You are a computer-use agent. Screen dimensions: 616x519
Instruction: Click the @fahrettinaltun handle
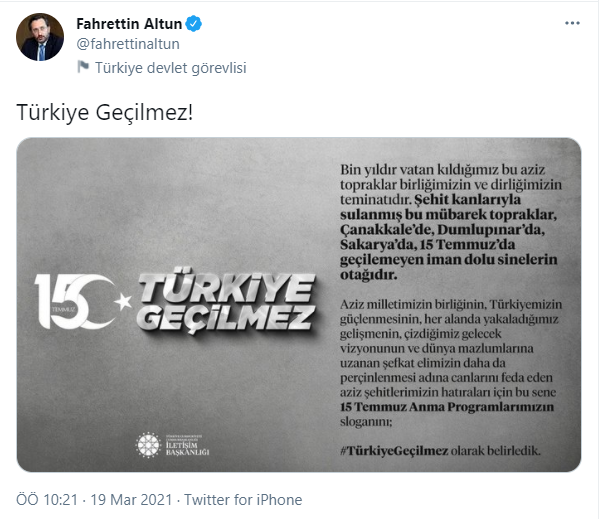128,44
